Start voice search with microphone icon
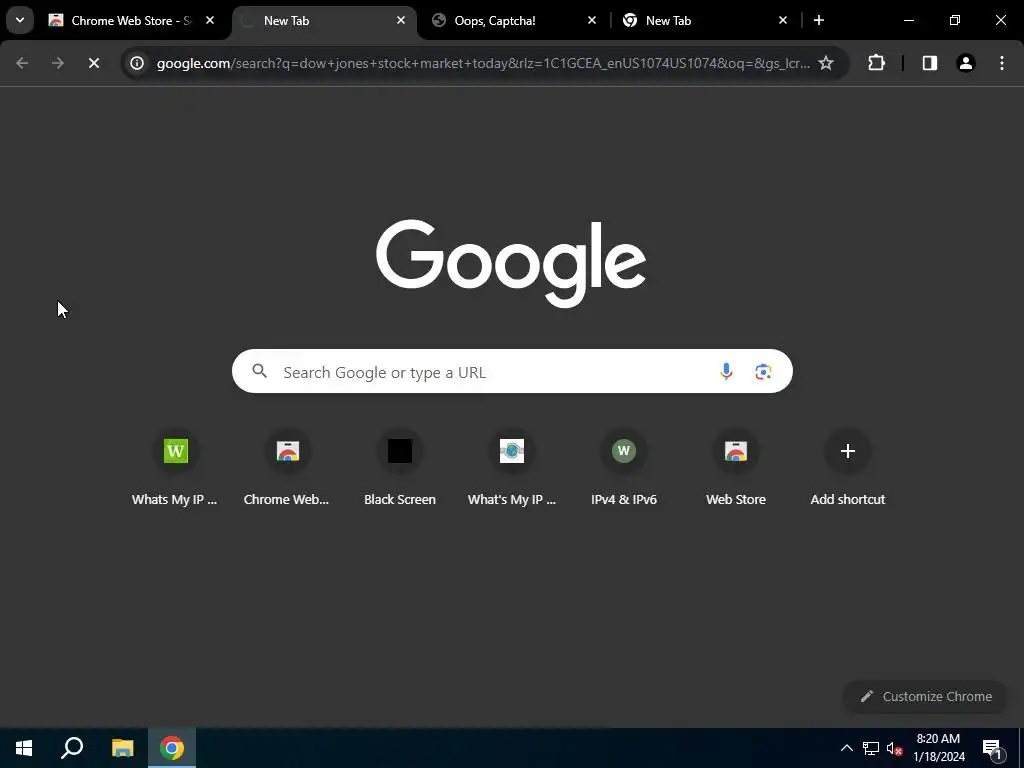1024x768 pixels. click(x=726, y=371)
